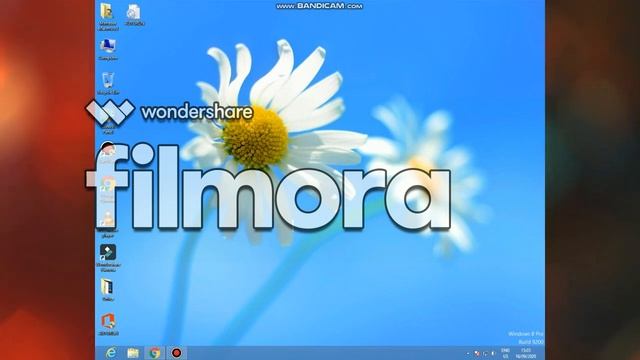
Task: Open Bandicam recorder in the taskbar
Action: pos(176,353)
